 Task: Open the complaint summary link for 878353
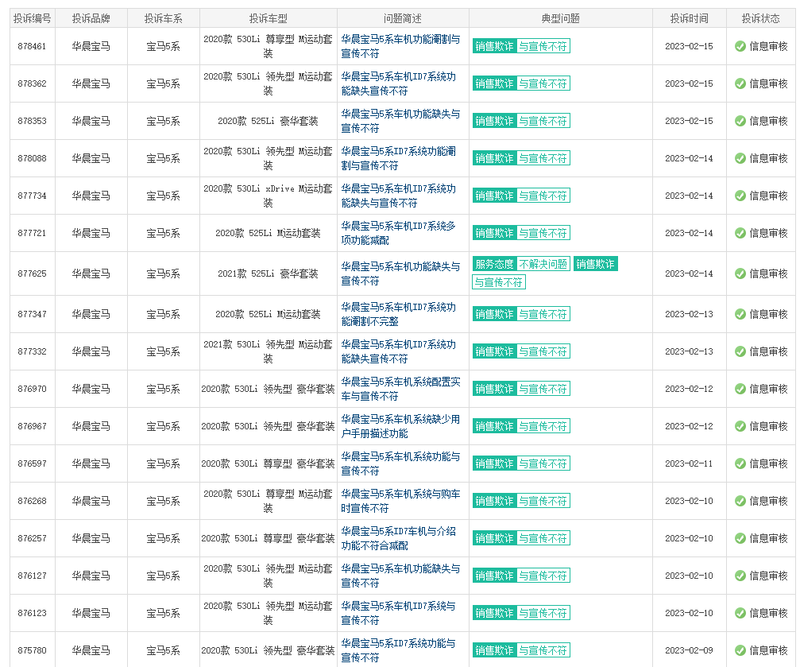pyautogui.click(x=401, y=121)
